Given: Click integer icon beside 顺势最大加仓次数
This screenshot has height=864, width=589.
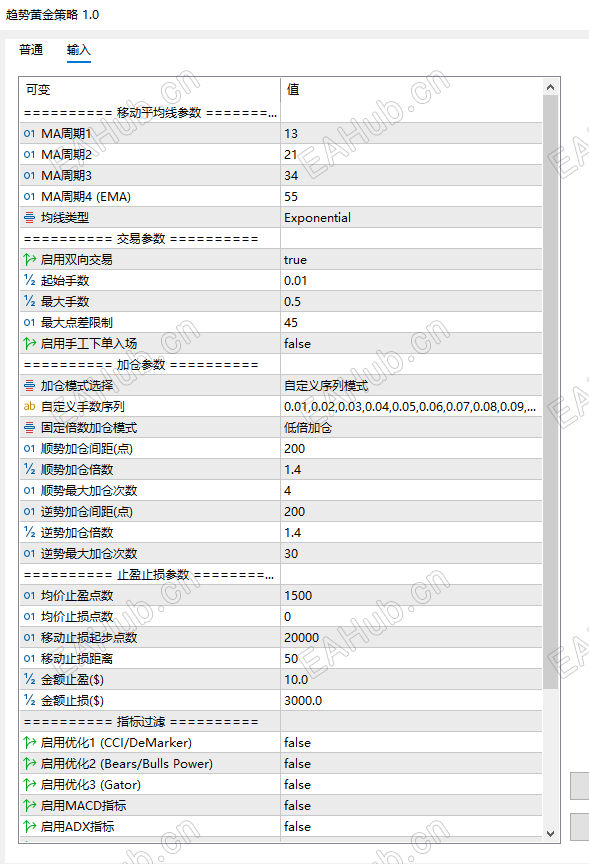Looking at the screenshot, I should [29, 490].
